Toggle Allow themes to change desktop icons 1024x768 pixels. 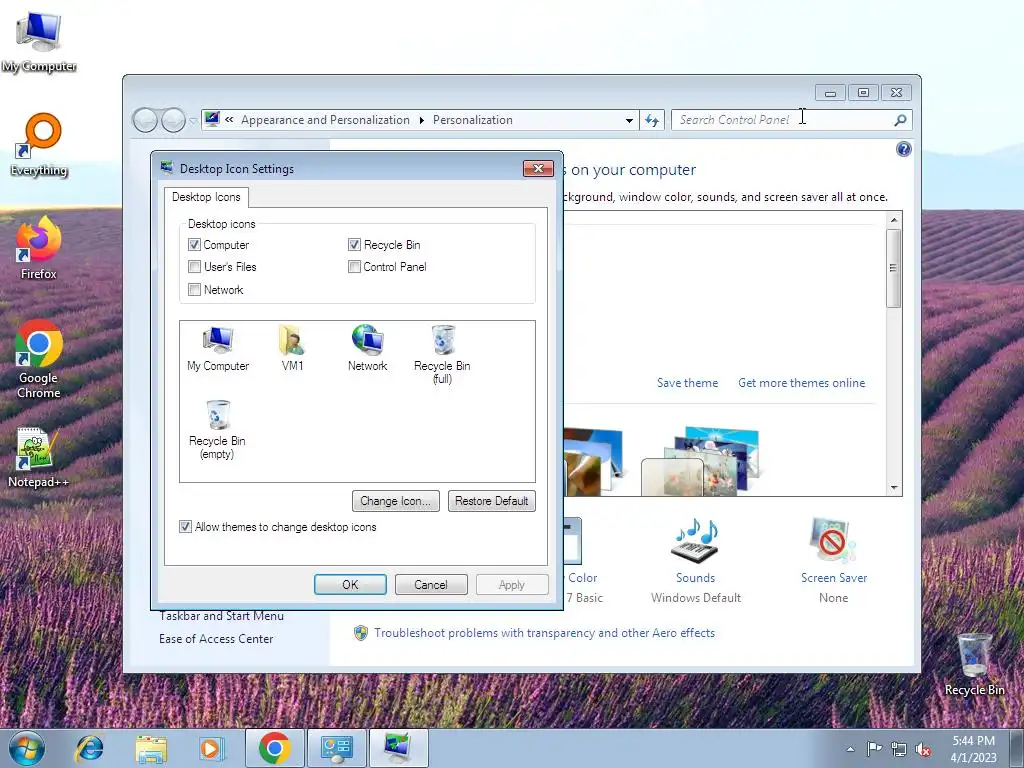click(185, 526)
